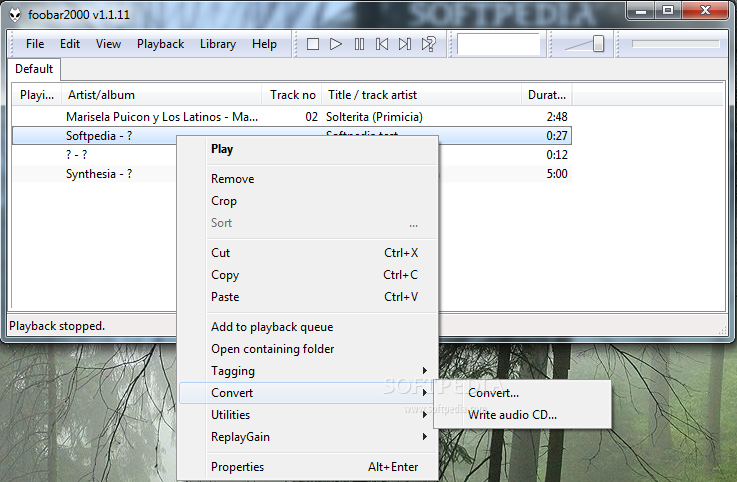Sort by Title / track artist header
This screenshot has height=482, width=737.
(x=422, y=95)
